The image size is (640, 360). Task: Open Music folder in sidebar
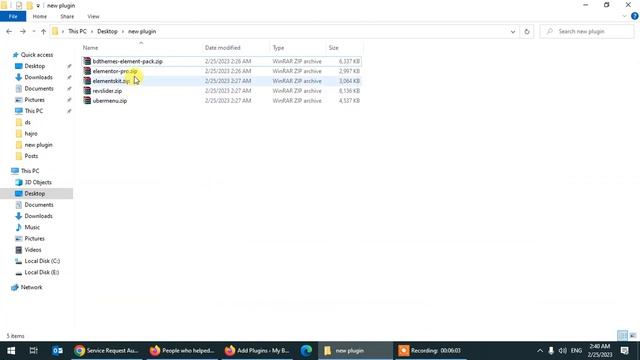(32, 227)
